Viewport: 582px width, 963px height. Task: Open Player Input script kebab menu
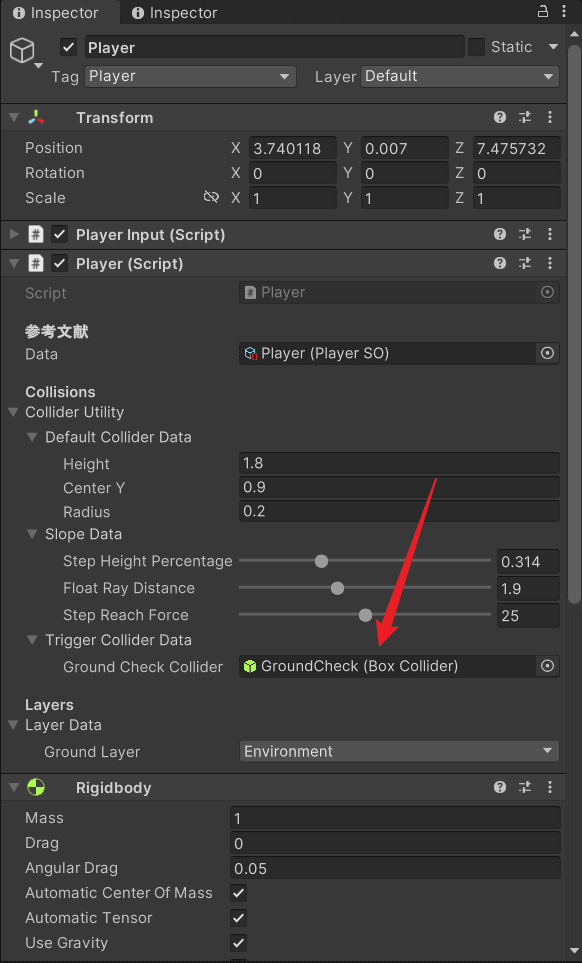coord(550,234)
